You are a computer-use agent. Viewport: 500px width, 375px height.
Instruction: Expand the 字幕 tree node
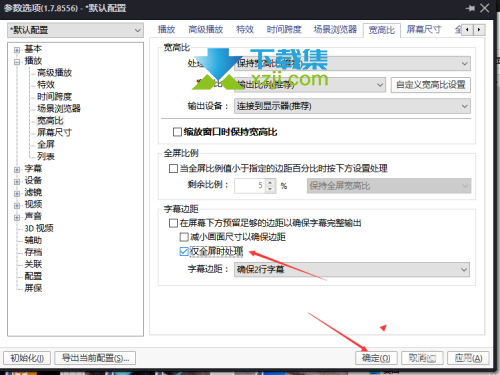click(17, 170)
